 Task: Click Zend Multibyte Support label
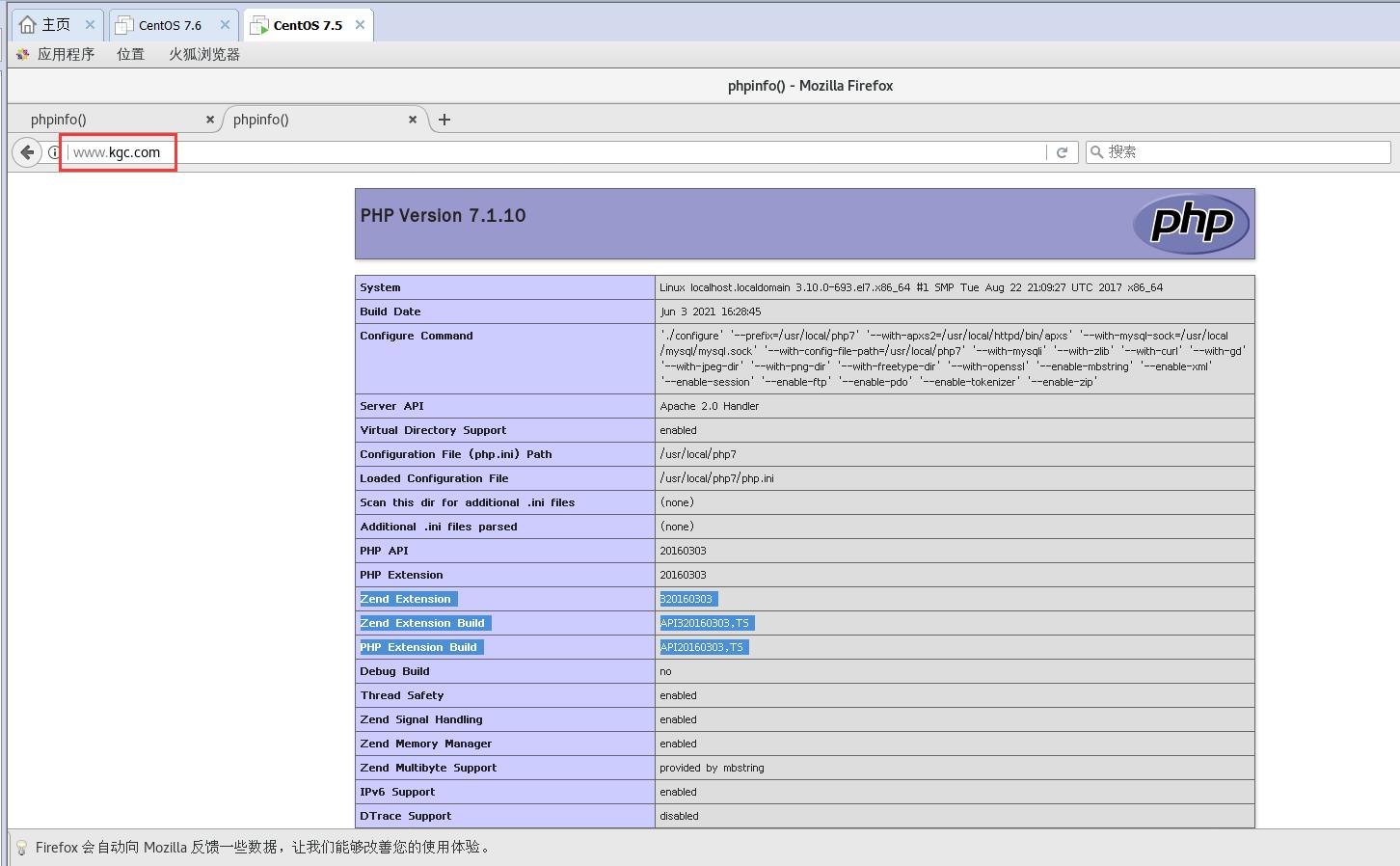point(428,768)
